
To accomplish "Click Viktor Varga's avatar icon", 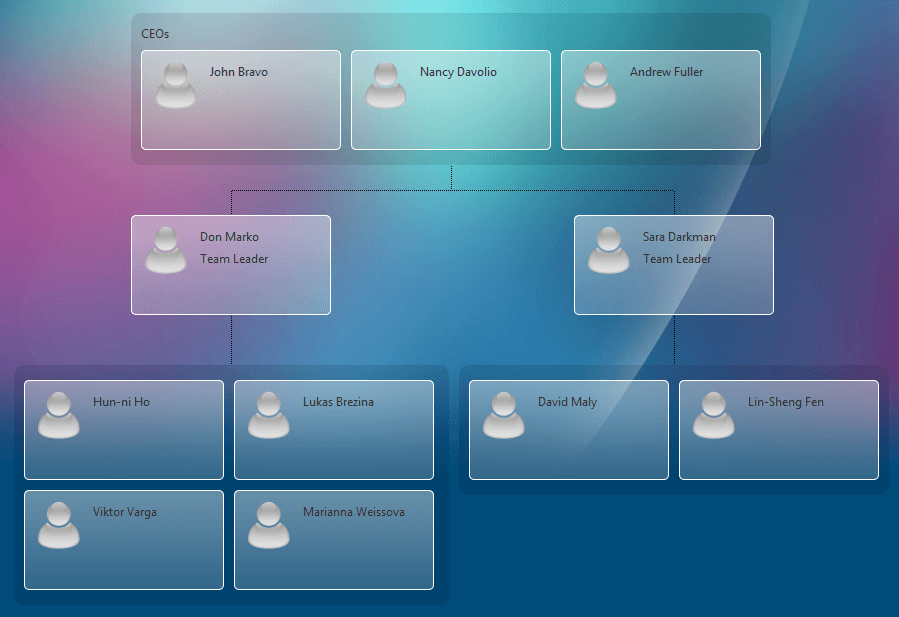I will (x=58, y=526).
